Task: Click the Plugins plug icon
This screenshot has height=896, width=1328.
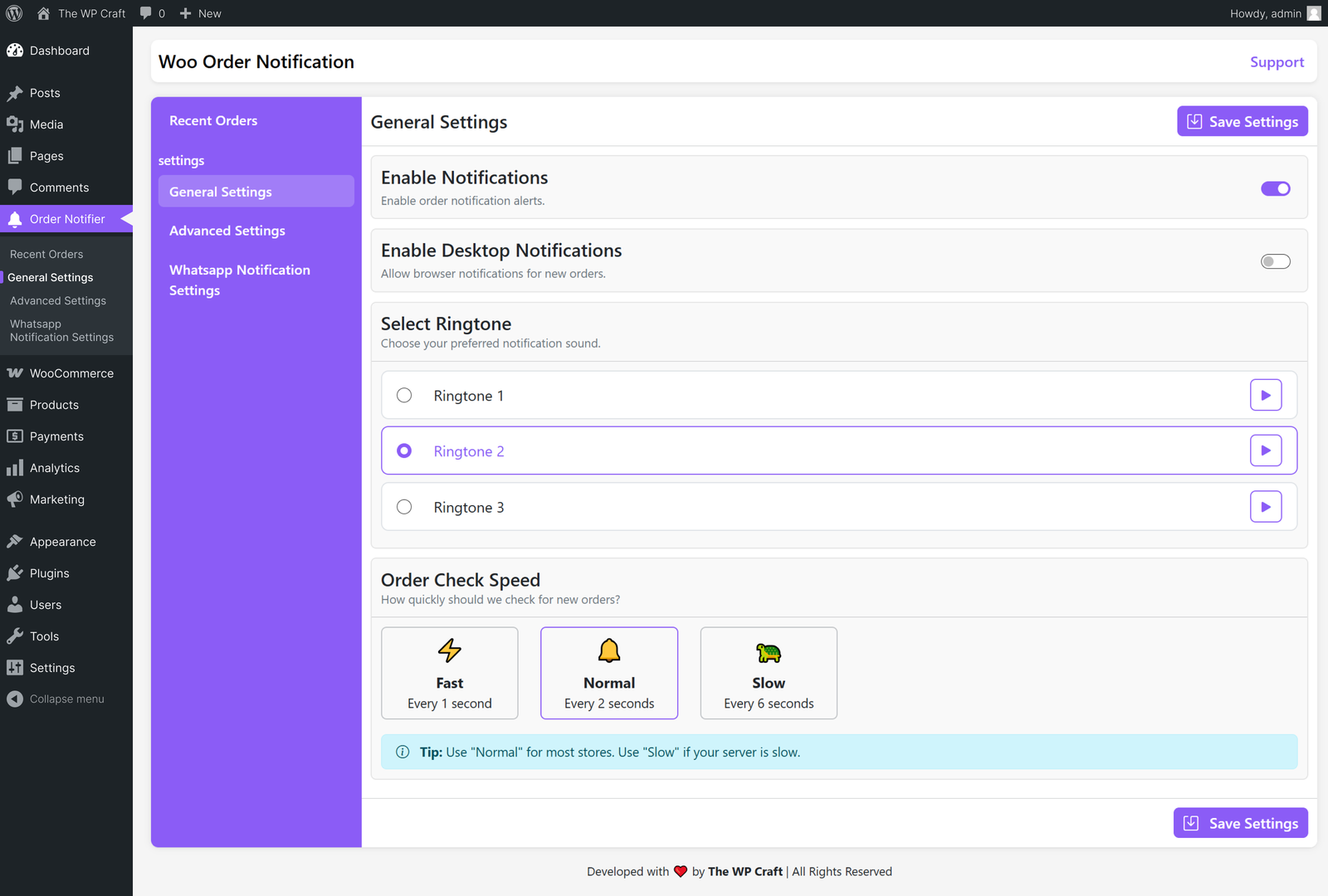Action: coord(15,573)
